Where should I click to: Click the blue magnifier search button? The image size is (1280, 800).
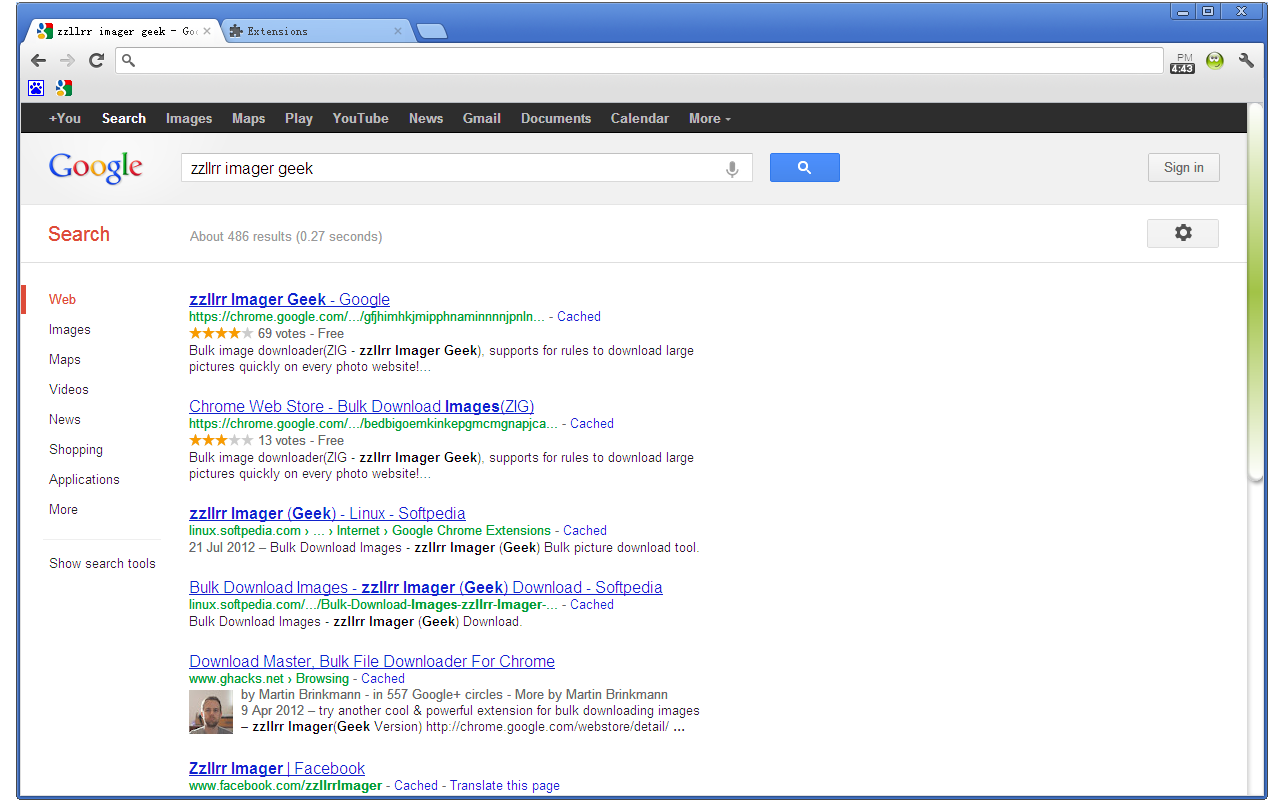pos(805,168)
